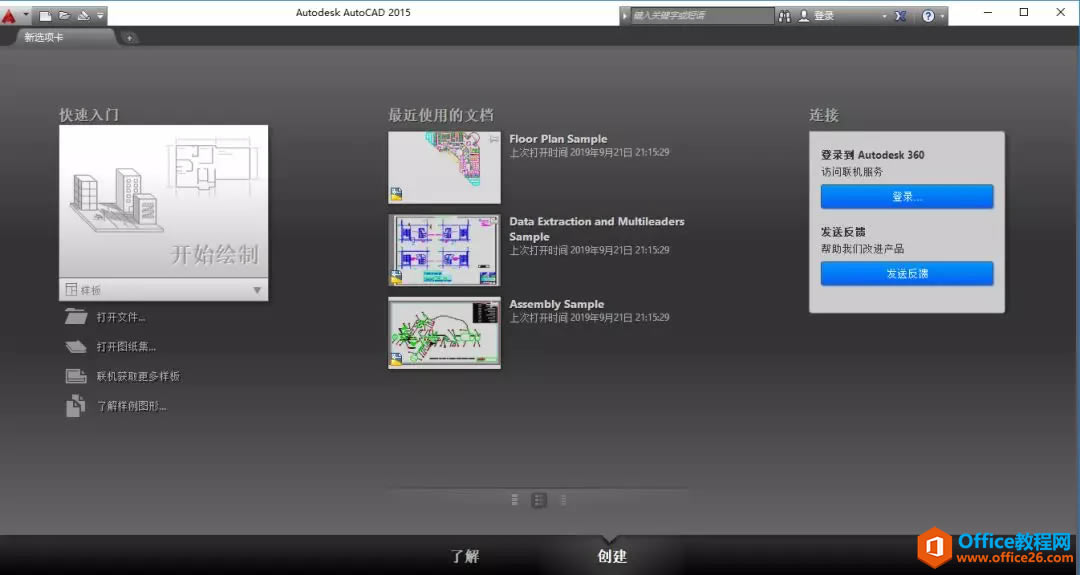This screenshot has width=1080, height=575.
Task: Open the 登录 sign-in dropdown arrow
Action: click(884, 16)
